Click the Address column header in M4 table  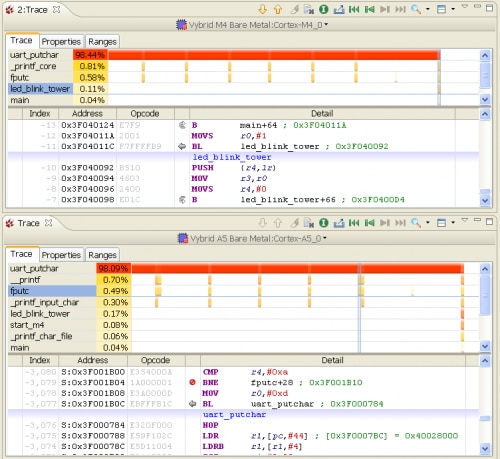[x=87, y=114]
